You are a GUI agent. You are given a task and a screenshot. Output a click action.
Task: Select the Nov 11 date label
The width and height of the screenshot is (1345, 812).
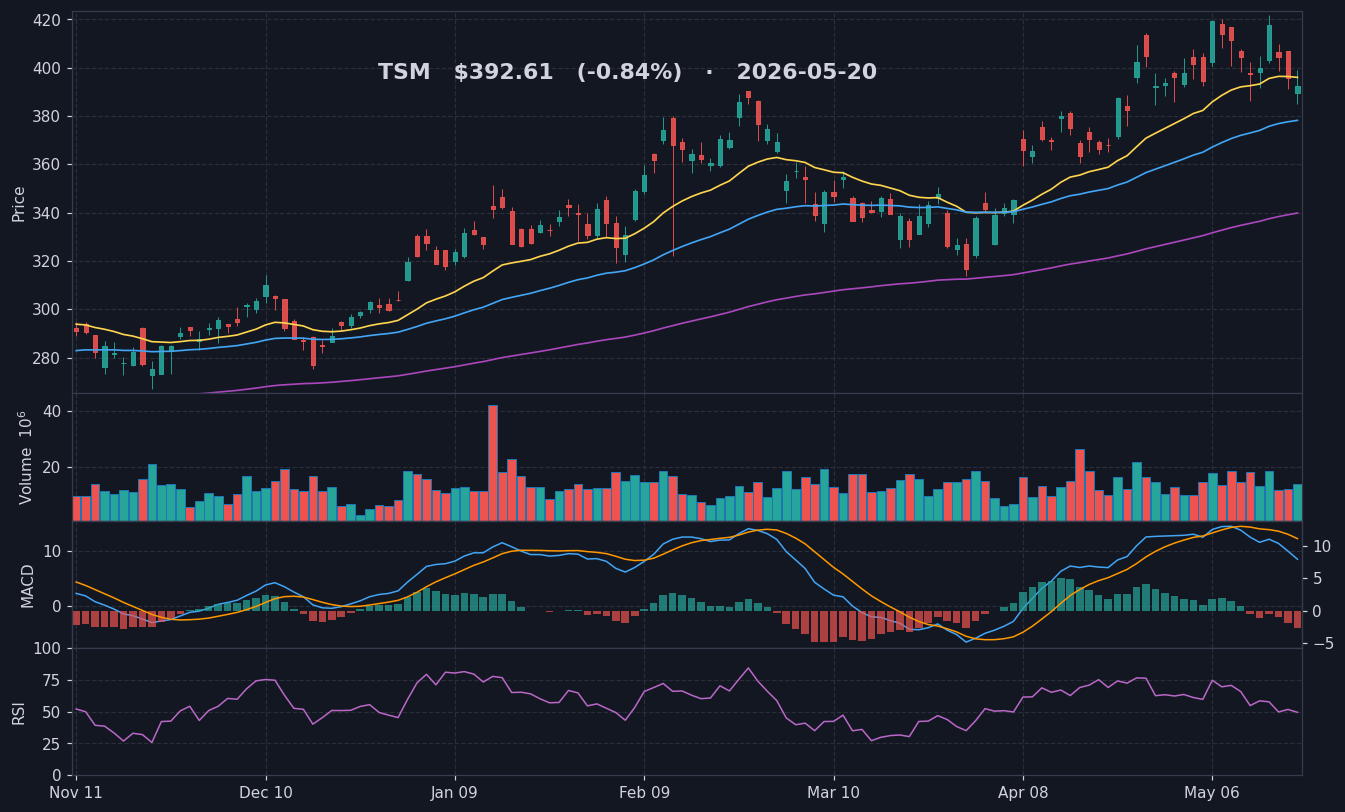(x=76, y=793)
